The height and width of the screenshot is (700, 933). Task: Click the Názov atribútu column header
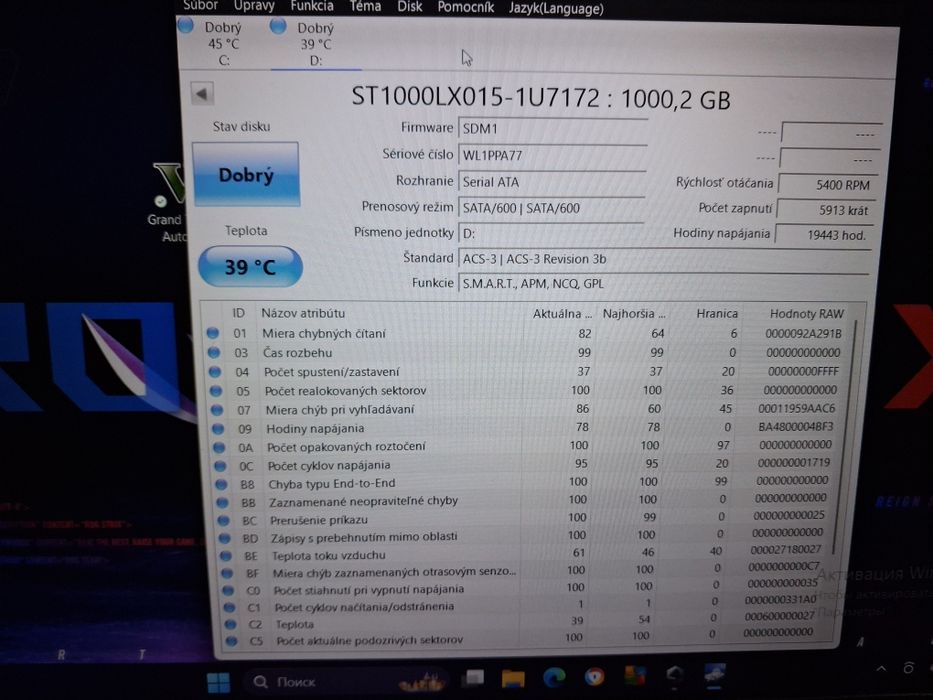click(x=303, y=313)
